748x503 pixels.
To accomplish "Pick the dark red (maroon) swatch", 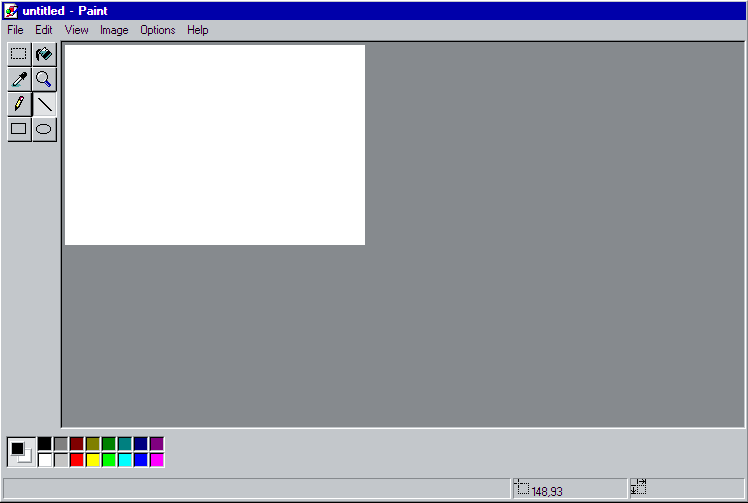I will pos(77,444).
